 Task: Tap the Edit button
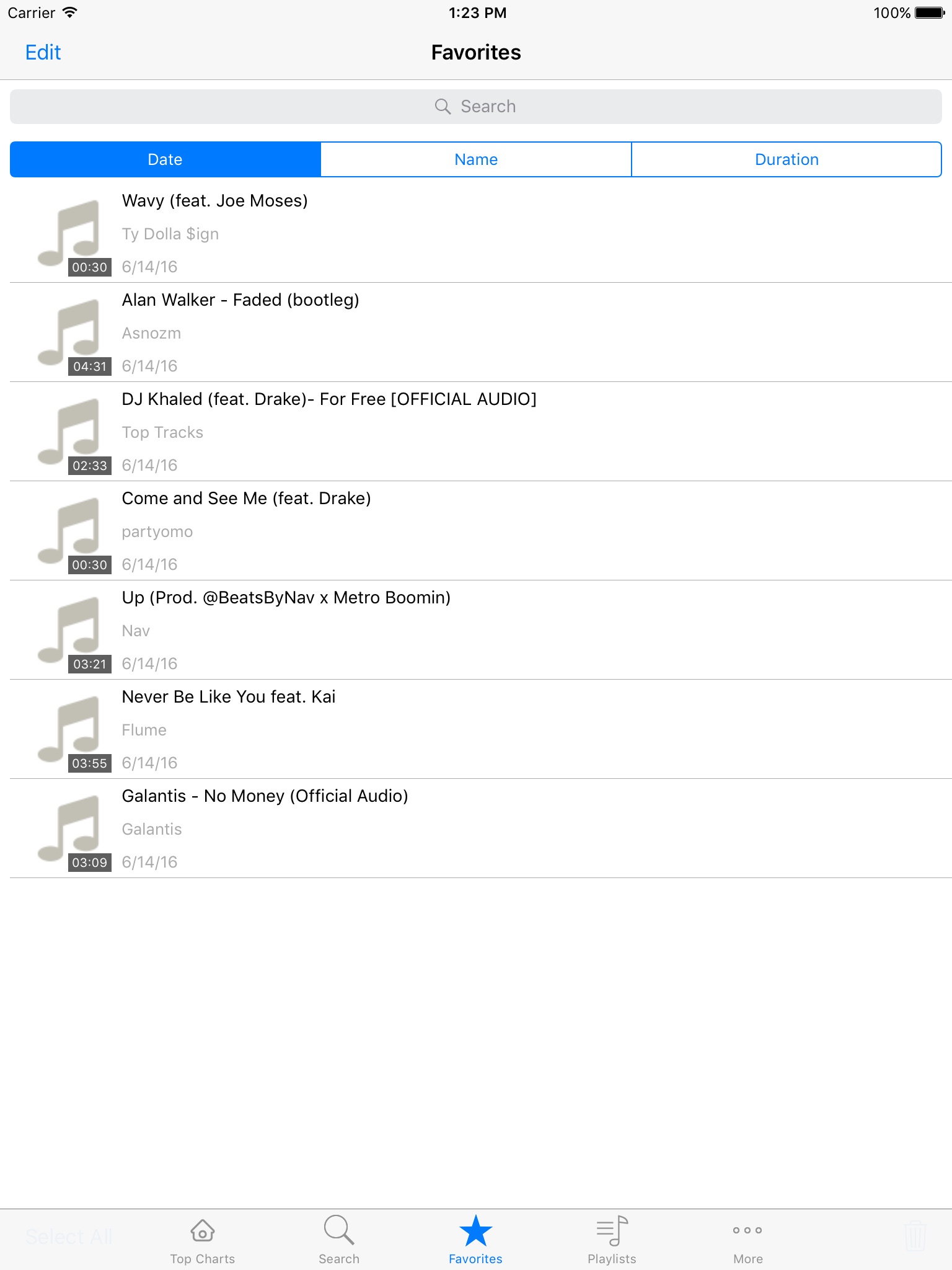click(x=43, y=53)
